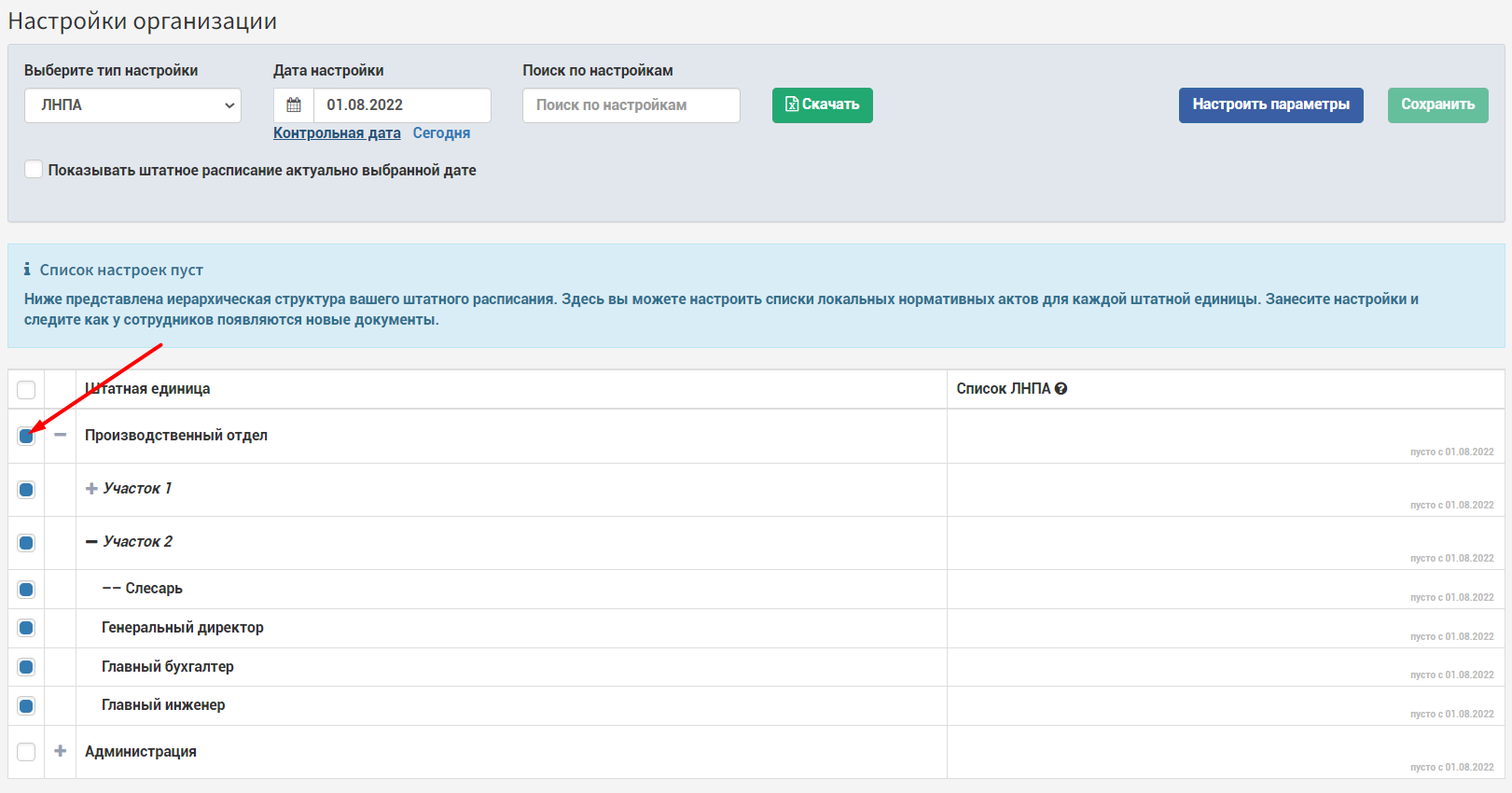Collapse Производственный отдел with minus icon
The image size is (1512, 793).
click(x=61, y=435)
